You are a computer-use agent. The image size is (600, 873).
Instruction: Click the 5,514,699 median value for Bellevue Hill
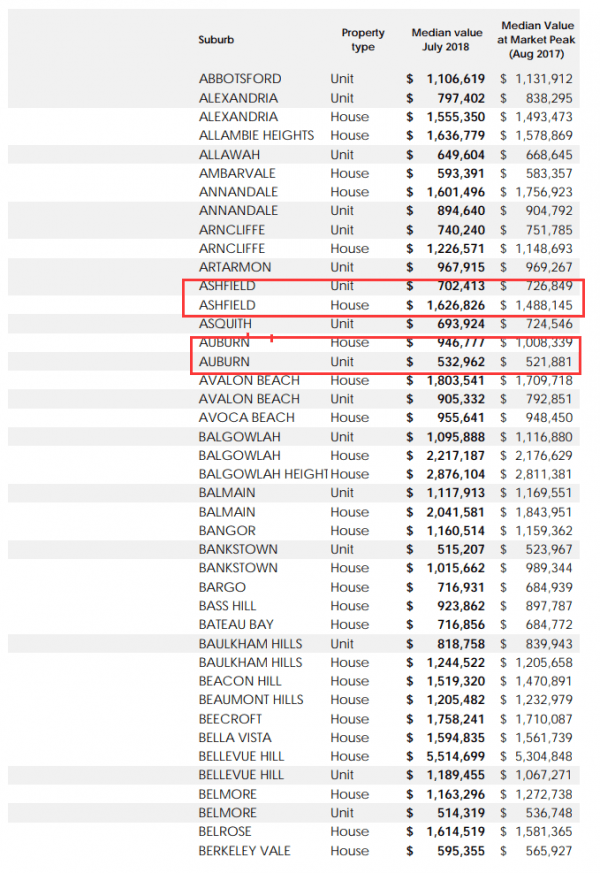pos(455,757)
